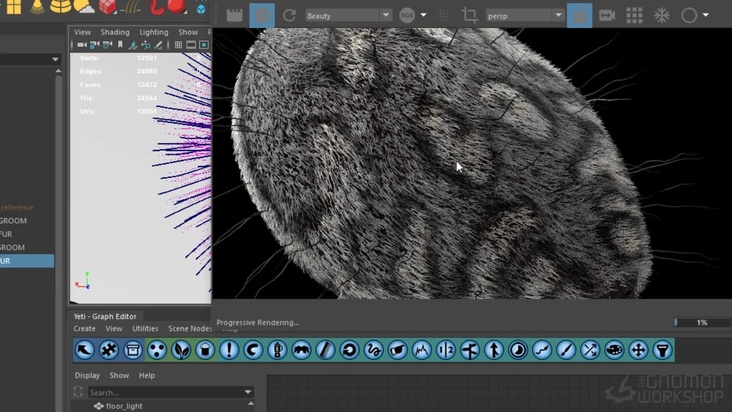
Task: Toggle the film gate icon in viewport toolbar
Action: click(191, 45)
